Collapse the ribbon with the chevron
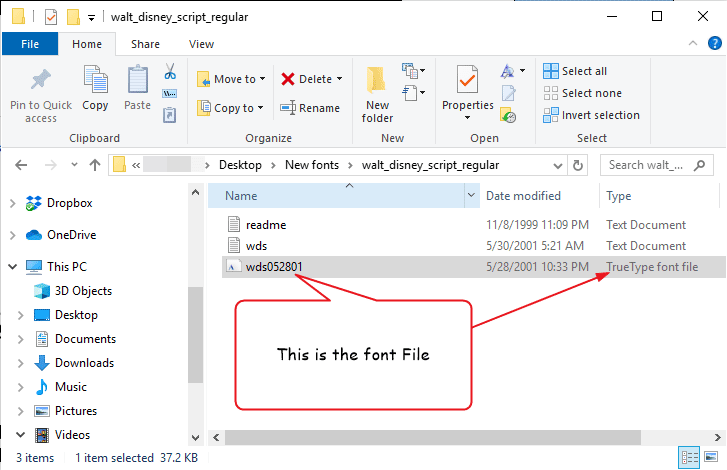 pyautogui.click(x=693, y=43)
